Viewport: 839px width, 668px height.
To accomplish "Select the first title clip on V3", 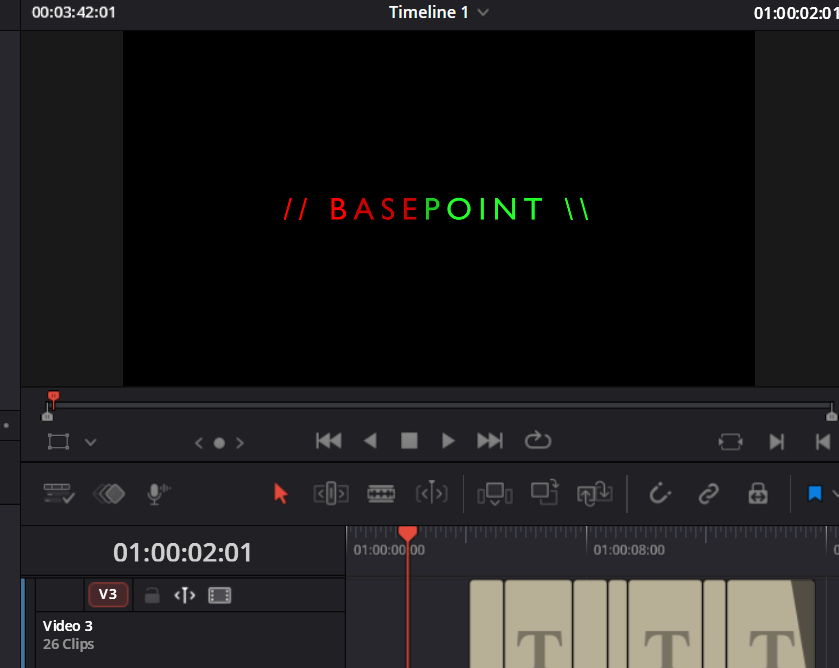I will pyautogui.click(x=486, y=624).
